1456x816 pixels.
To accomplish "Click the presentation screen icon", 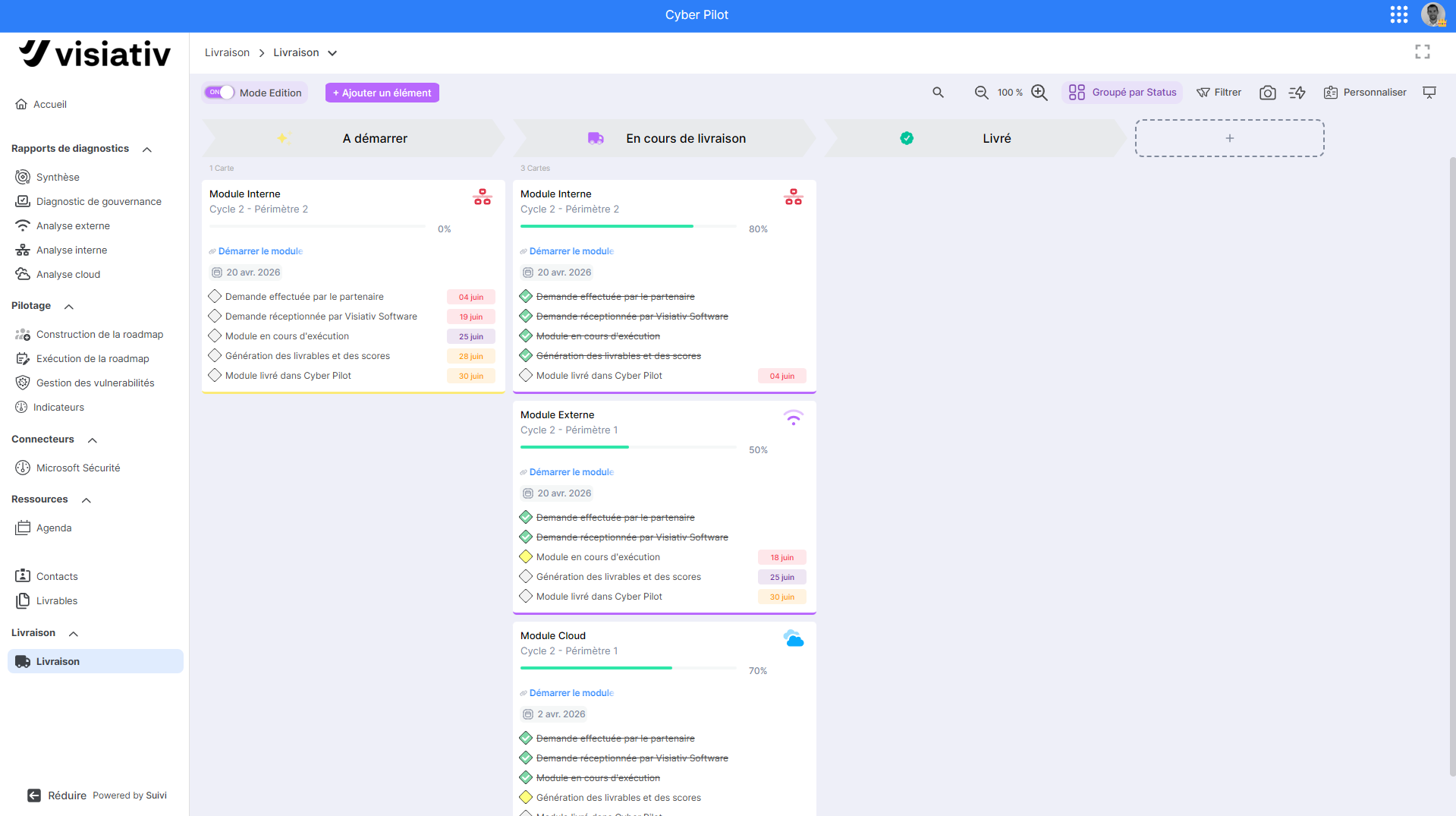I will [1429, 93].
